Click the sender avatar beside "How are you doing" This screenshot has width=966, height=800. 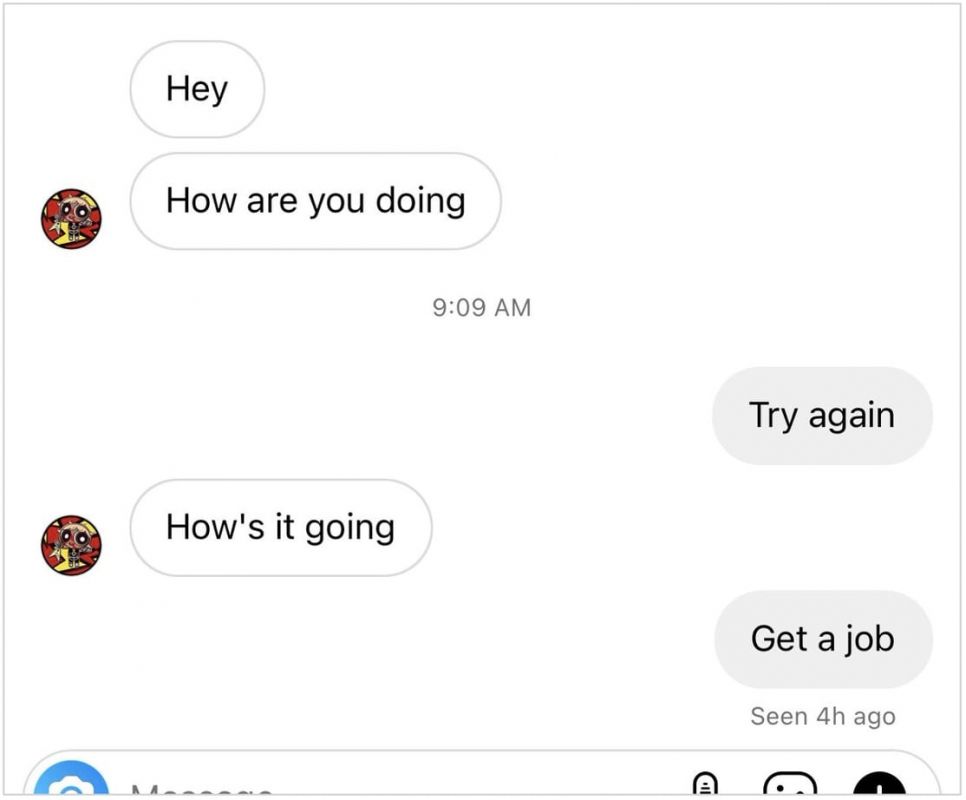tap(71, 219)
